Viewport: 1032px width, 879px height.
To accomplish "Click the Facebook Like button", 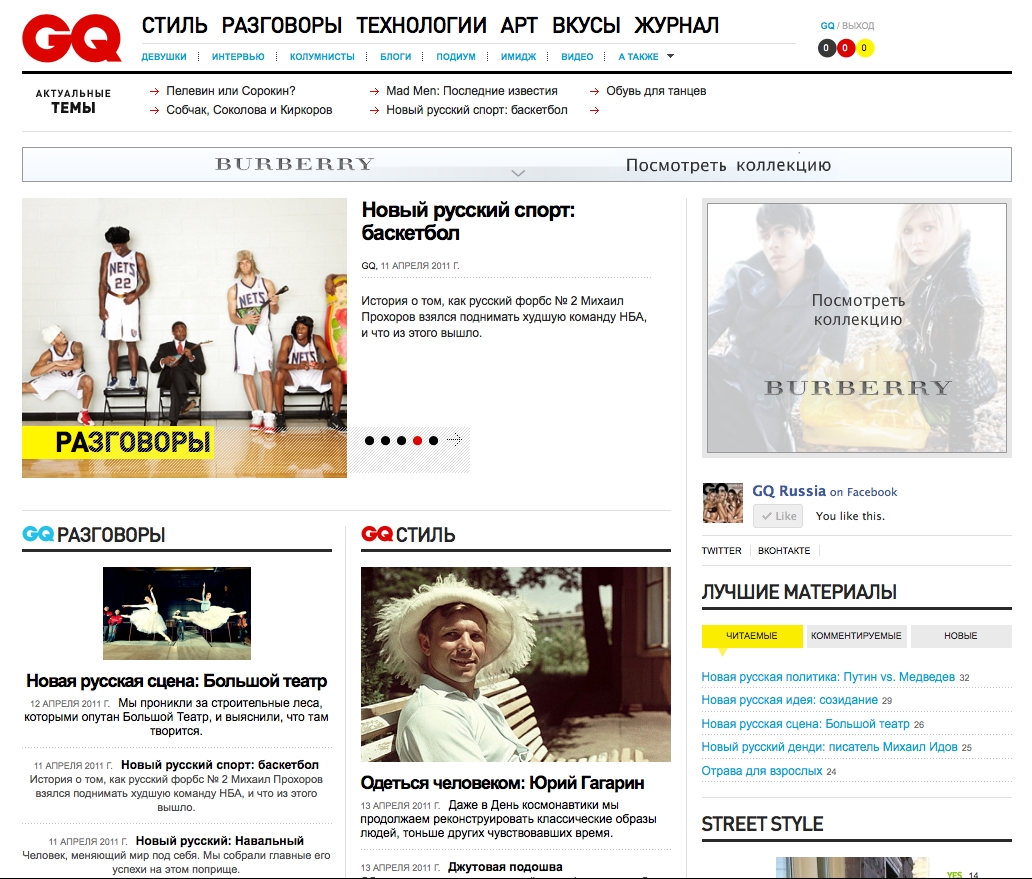I will point(779,516).
